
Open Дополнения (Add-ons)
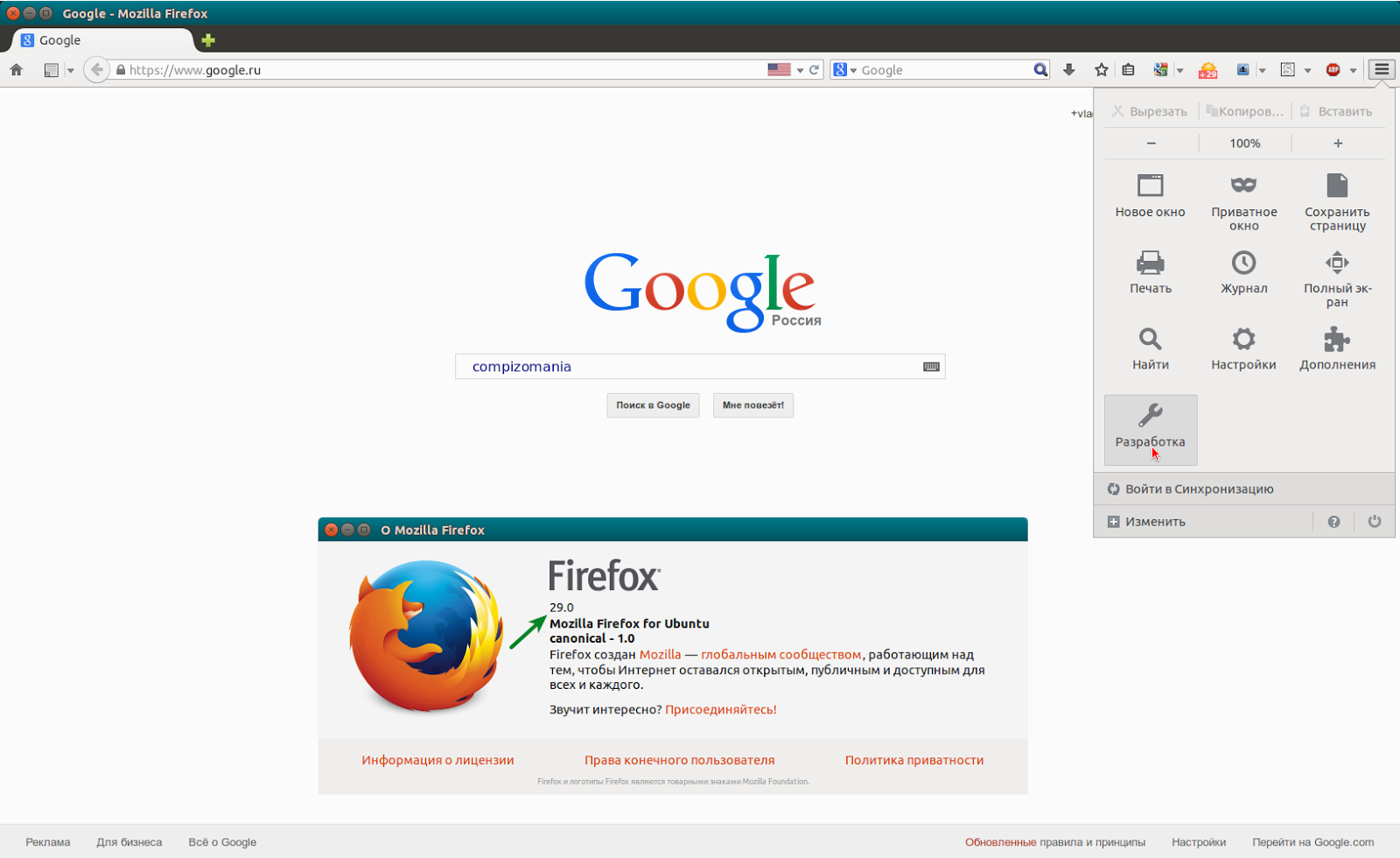[x=1337, y=348]
